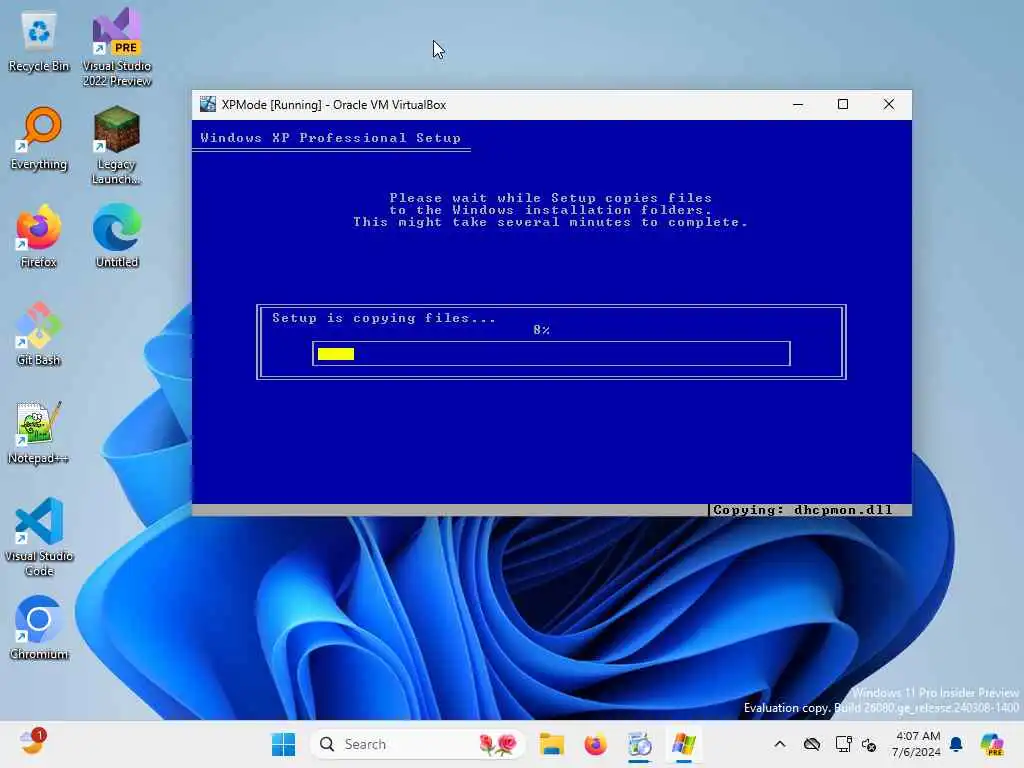Click the 8% progress percentage
Image resolution: width=1024 pixels, height=768 pixels.
tap(541, 330)
